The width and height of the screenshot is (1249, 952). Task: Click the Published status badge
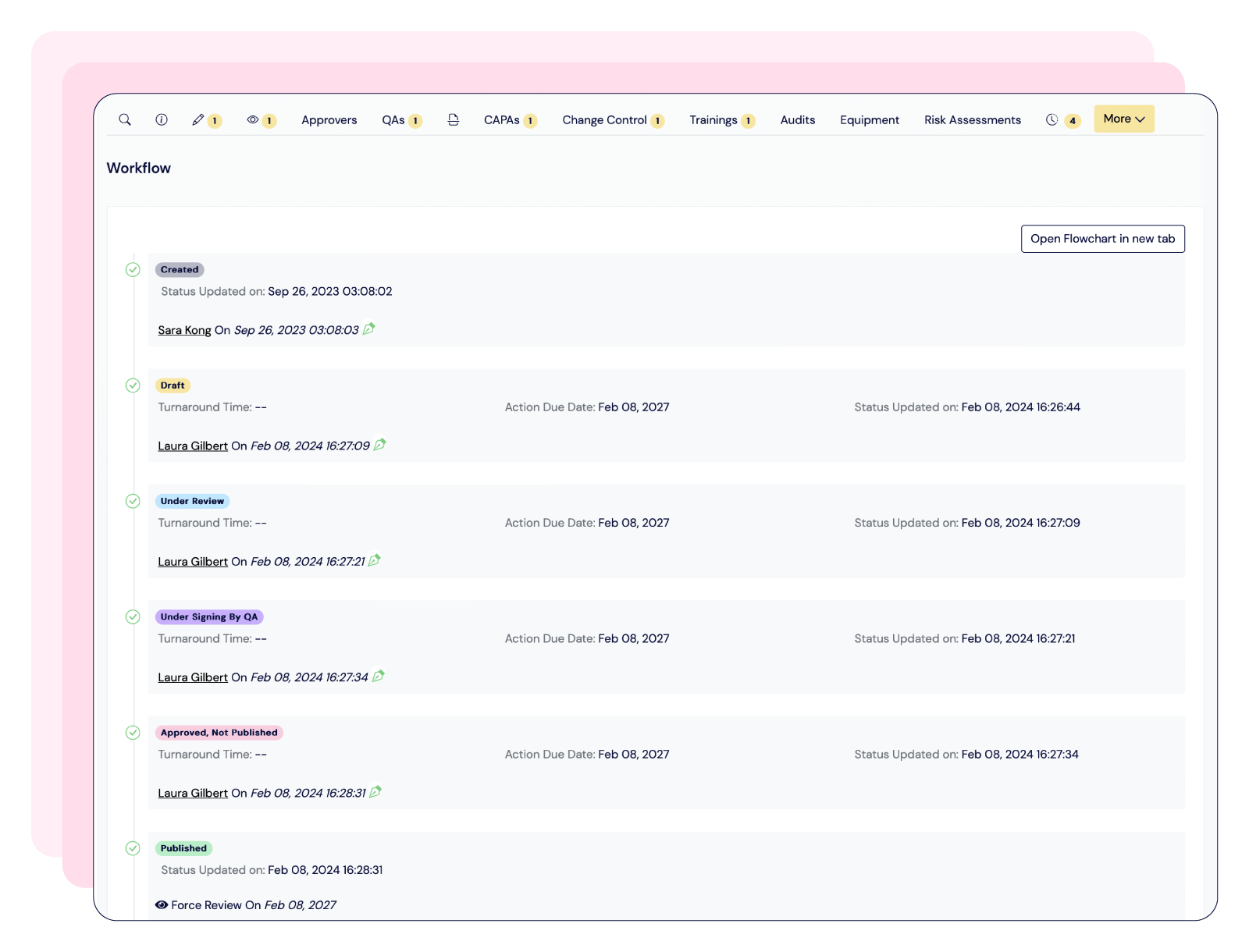pyautogui.click(x=183, y=848)
